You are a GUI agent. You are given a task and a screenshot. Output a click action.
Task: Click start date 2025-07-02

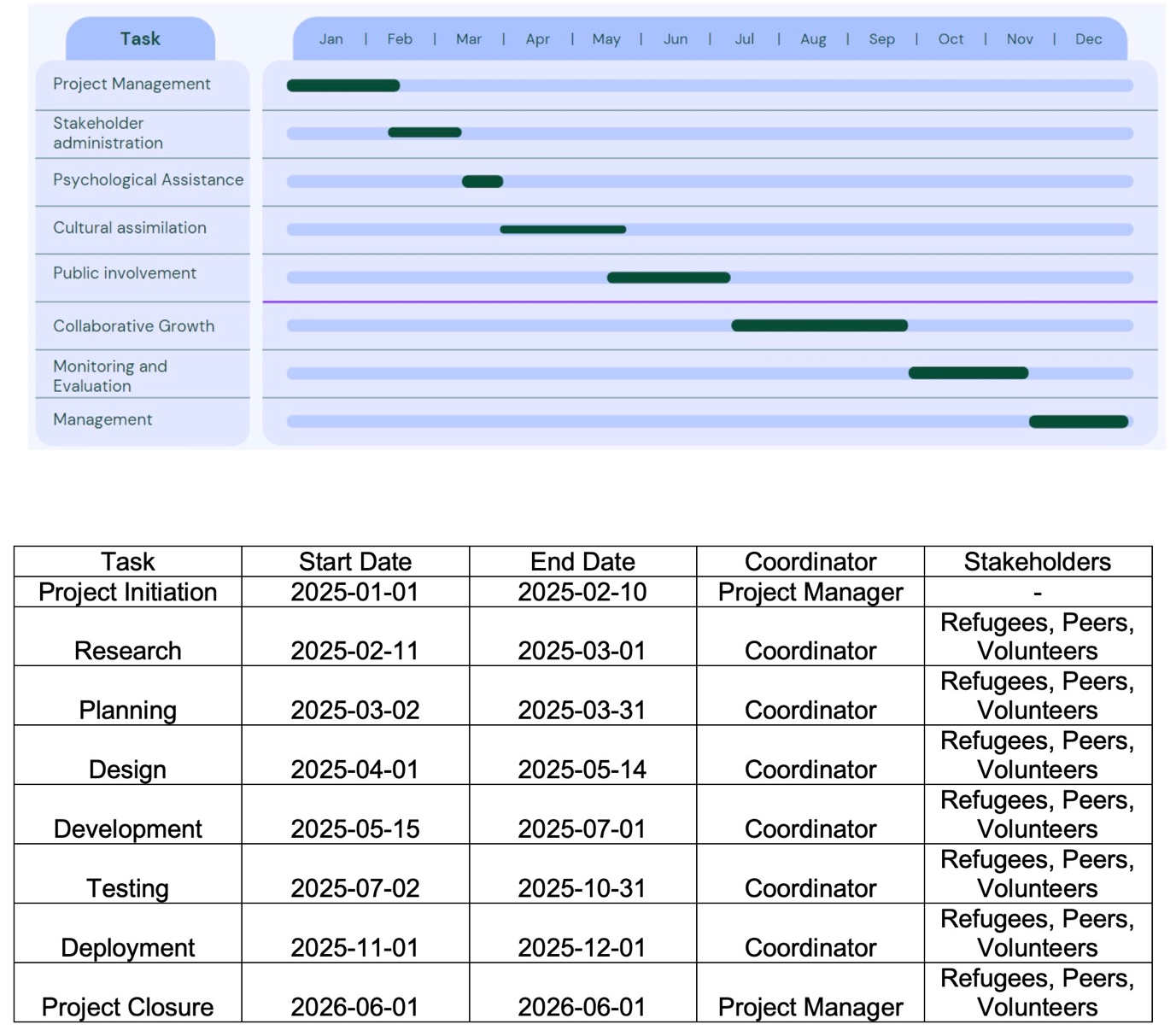[355, 888]
